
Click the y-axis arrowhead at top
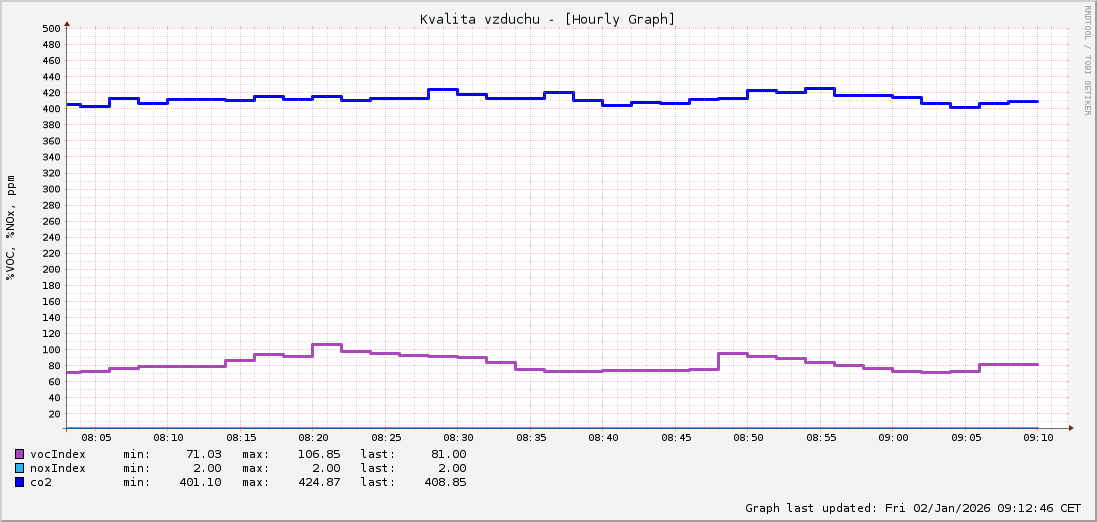pos(67,22)
